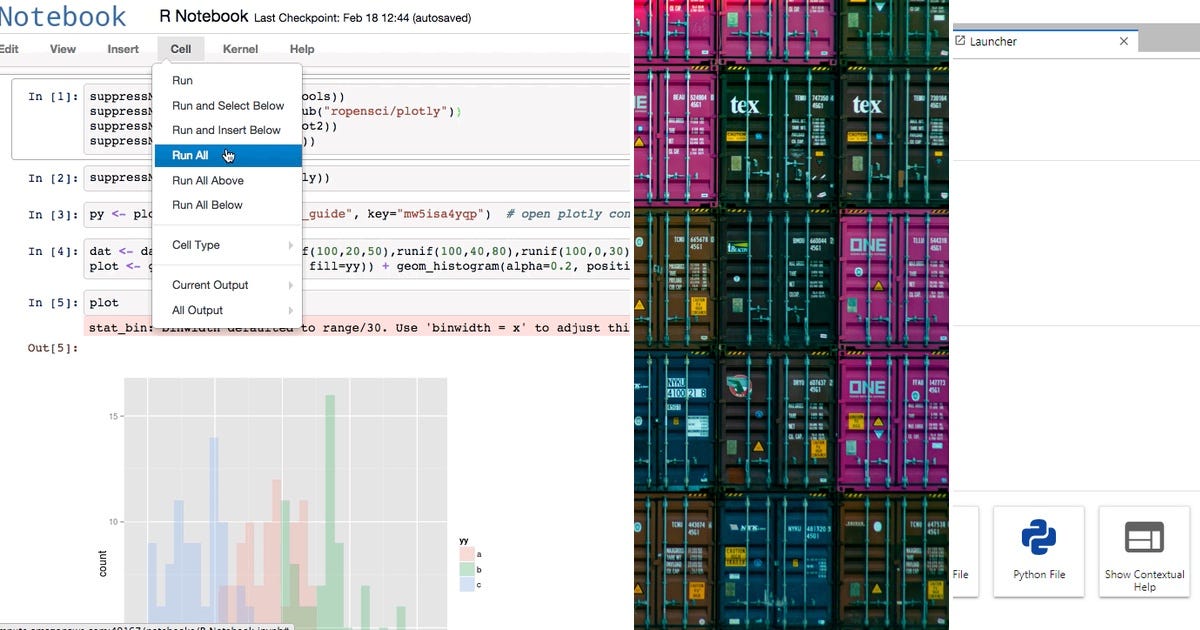1200x630 pixels.
Task: Select the Show Contextual Help launcher tile
Action: 1144,551
